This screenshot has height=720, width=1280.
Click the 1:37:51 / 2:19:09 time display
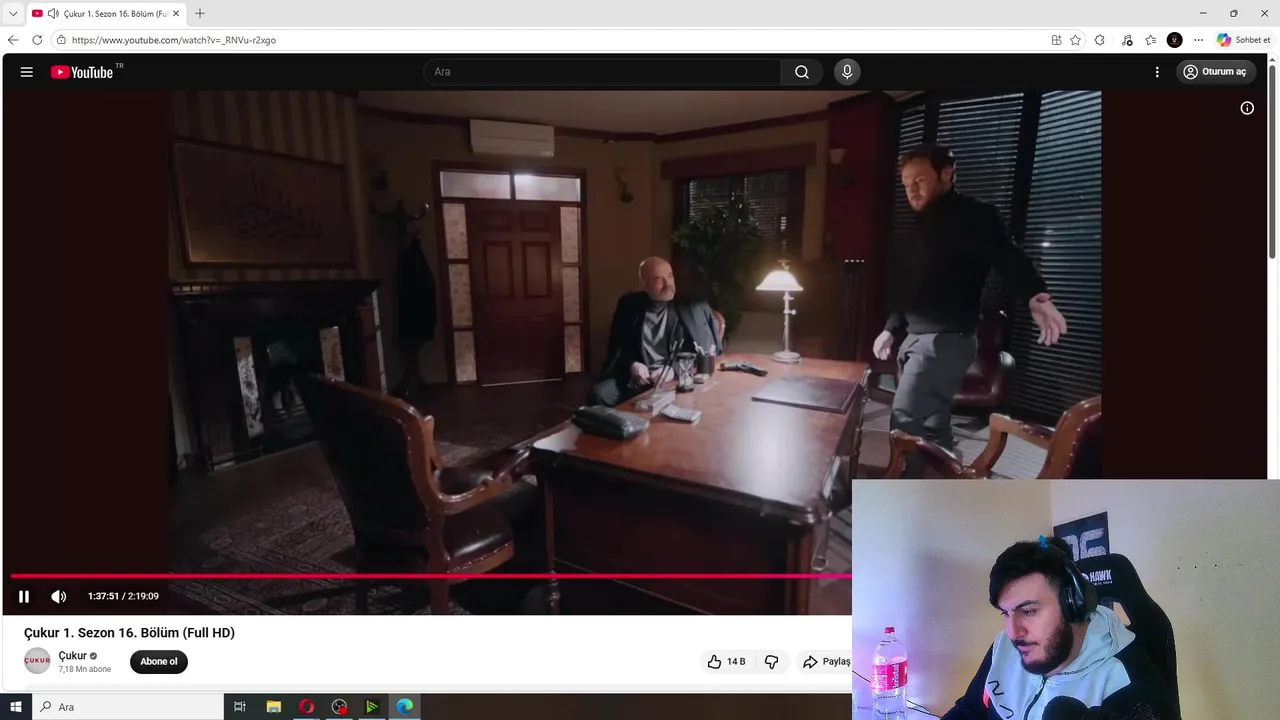[123, 596]
